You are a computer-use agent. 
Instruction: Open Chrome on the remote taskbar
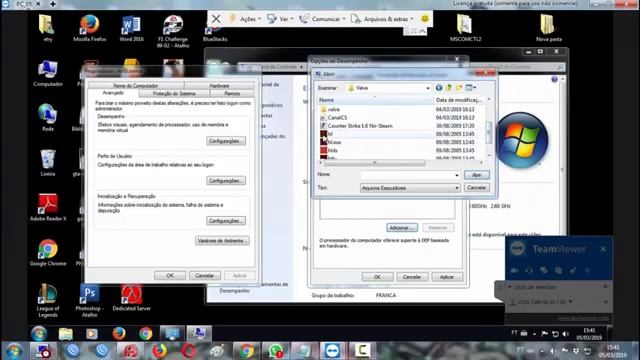coord(145,333)
